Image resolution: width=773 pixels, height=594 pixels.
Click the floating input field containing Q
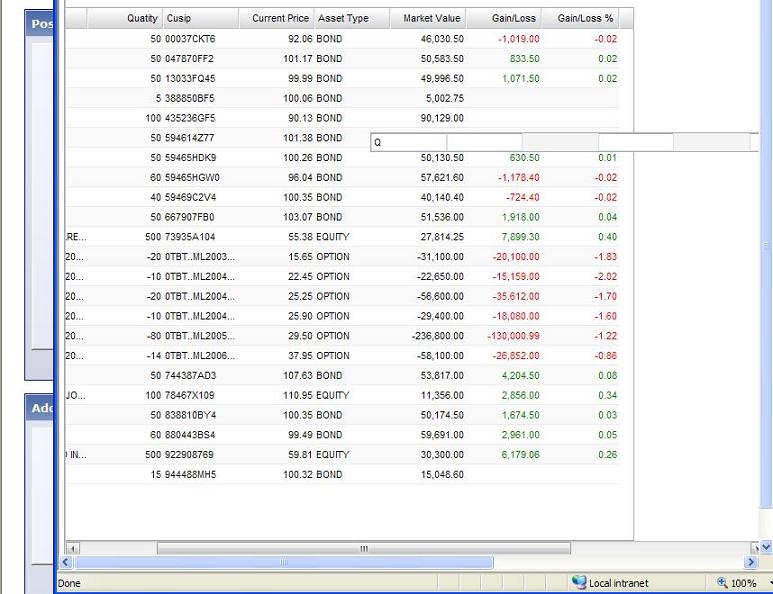pyautogui.click(x=408, y=143)
